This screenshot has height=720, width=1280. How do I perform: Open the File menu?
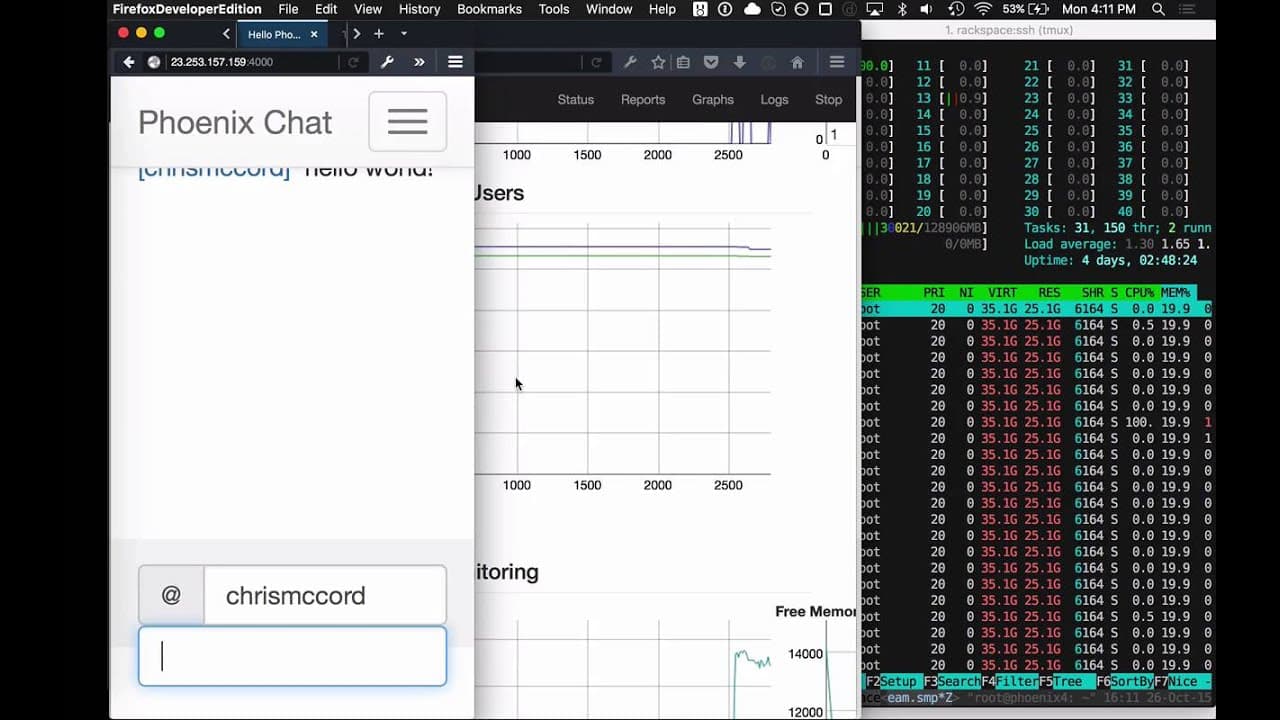pos(288,9)
